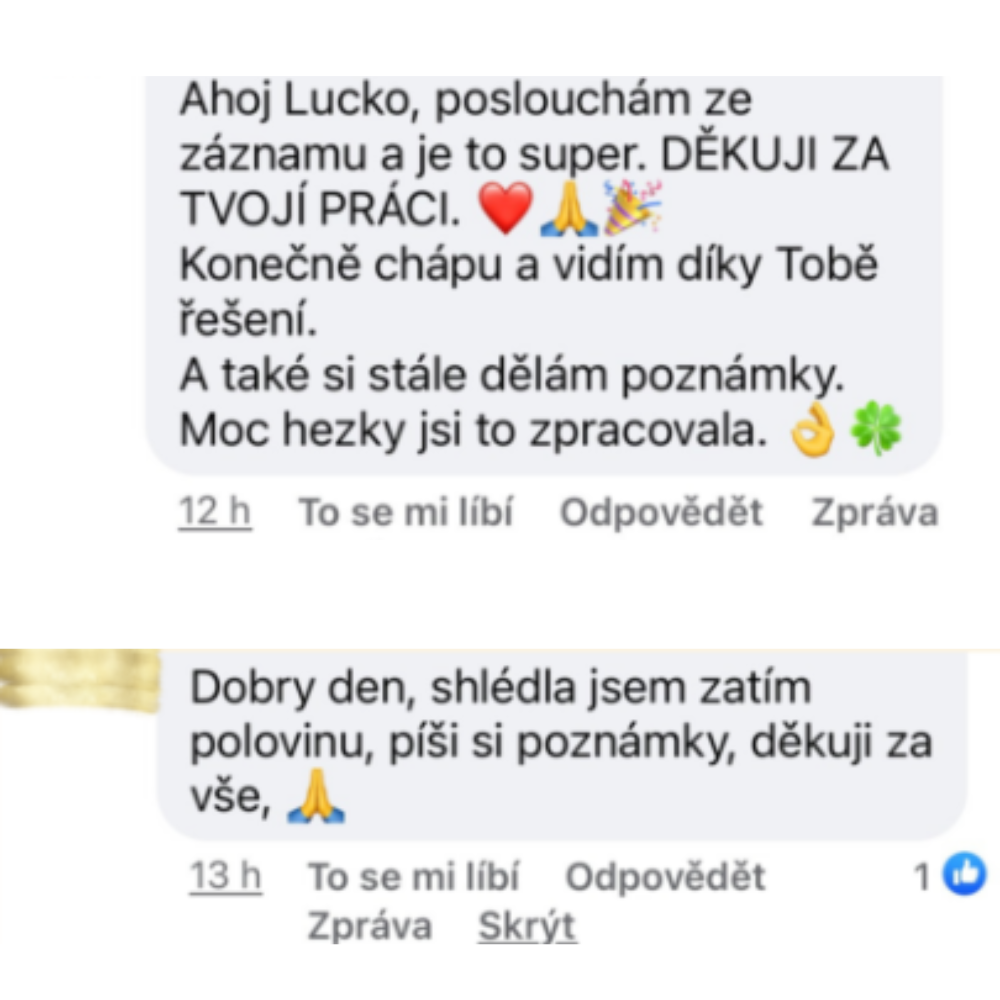Click praying hands emoji after TVOJÍ PRÁCI
Image resolution: width=1000 pixels, height=1000 pixels.
coord(569,208)
